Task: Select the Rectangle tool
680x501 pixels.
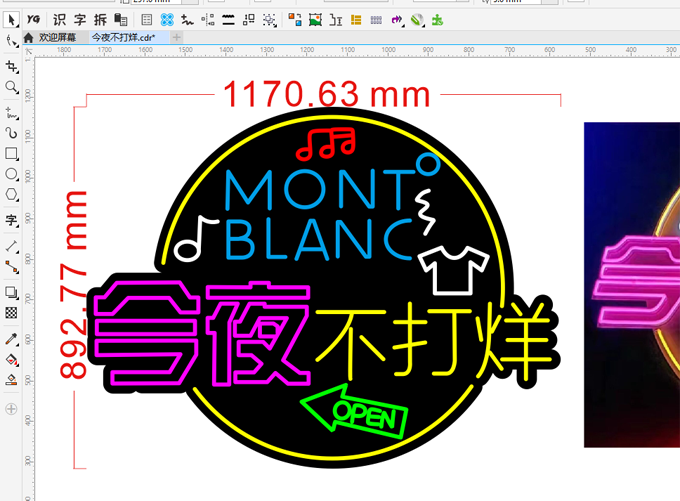Action: (11, 154)
